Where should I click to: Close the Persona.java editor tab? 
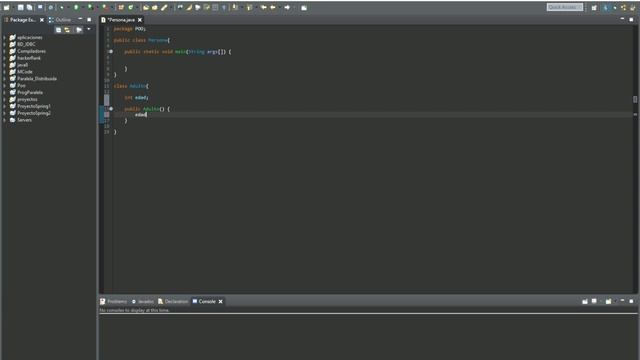point(140,20)
